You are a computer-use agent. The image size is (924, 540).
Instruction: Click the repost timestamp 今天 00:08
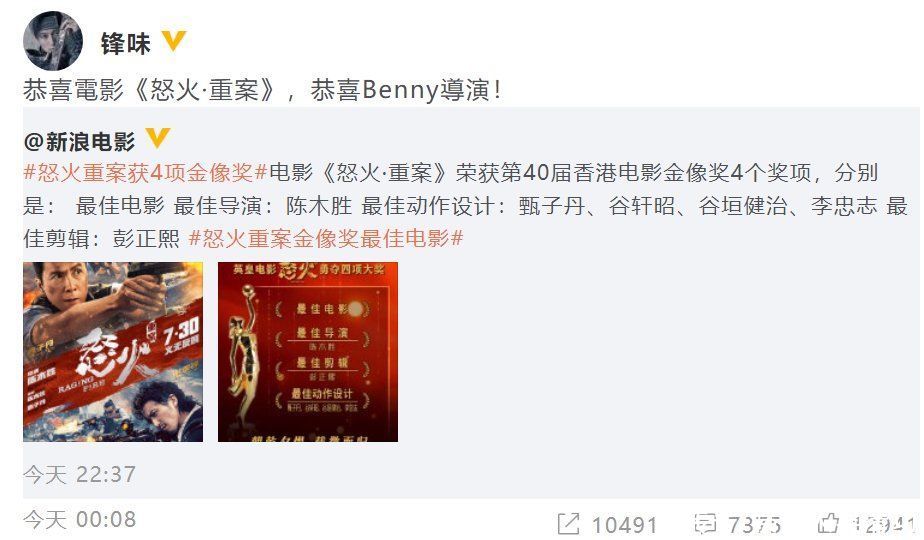80,519
